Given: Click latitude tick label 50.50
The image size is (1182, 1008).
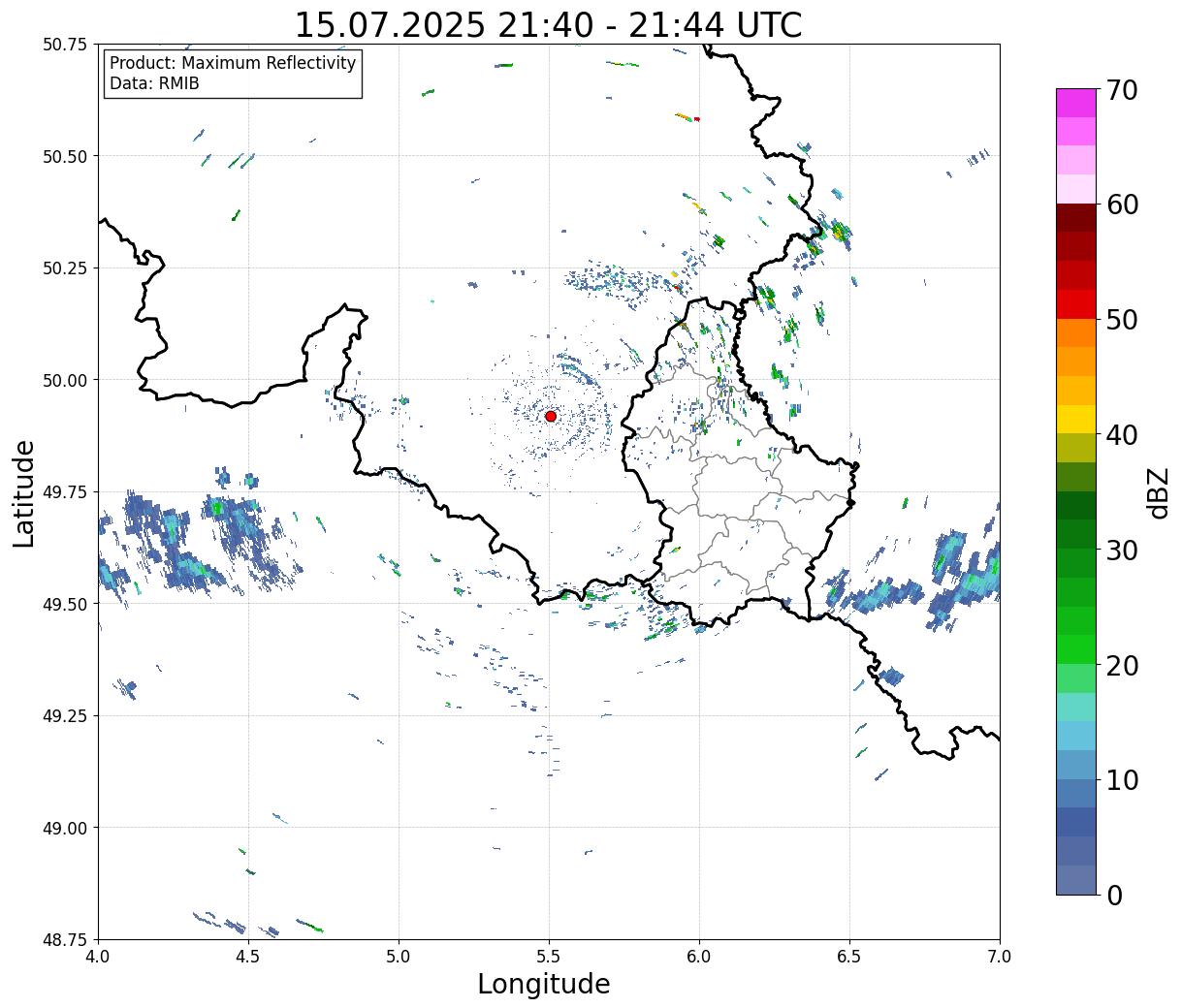Looking at the screenshot, I should [x=64, y=156].
